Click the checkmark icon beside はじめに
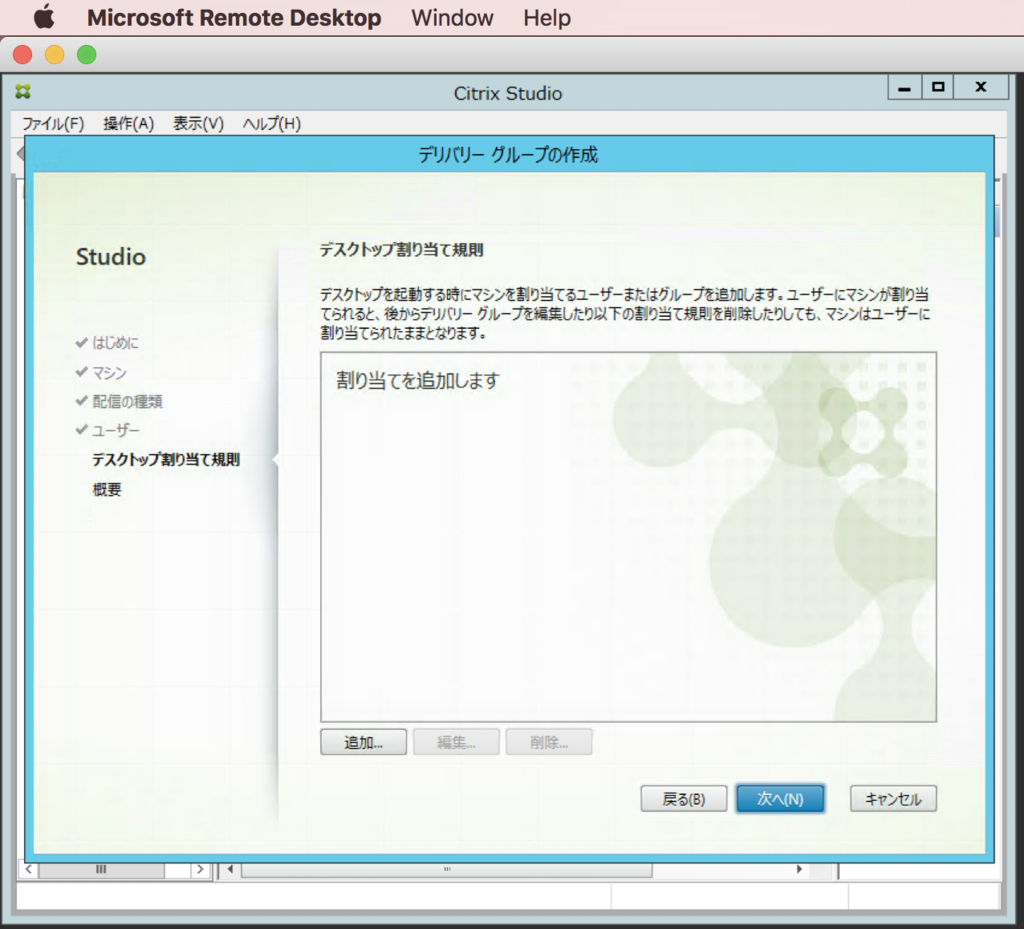 pyautogui.click(x=82, y=342)
